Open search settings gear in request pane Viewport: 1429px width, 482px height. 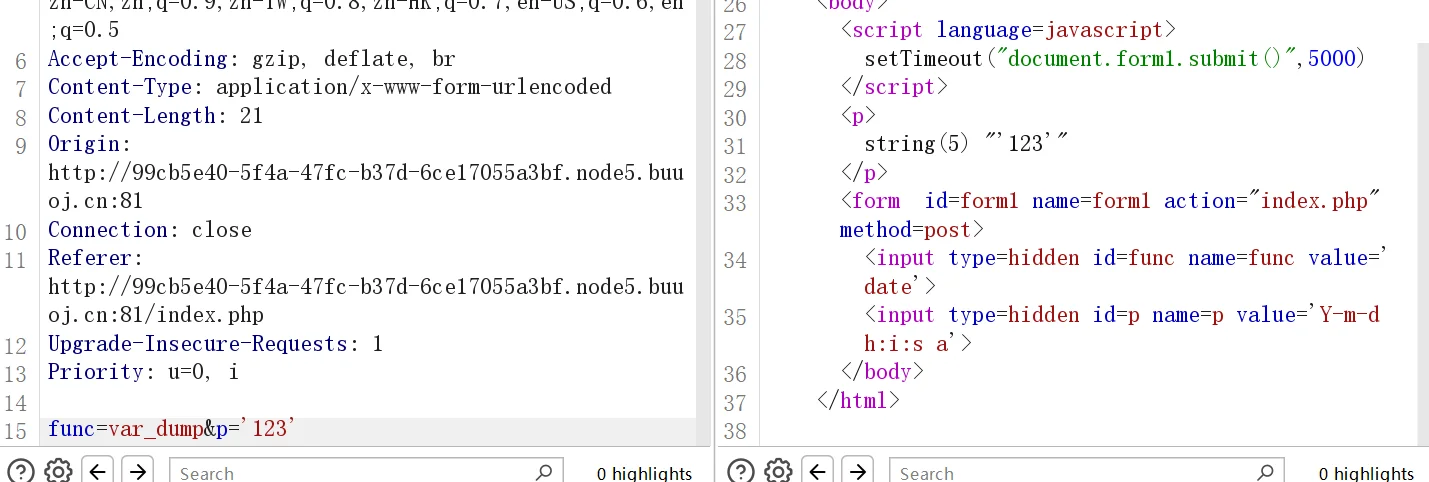[x=58, y=471]
